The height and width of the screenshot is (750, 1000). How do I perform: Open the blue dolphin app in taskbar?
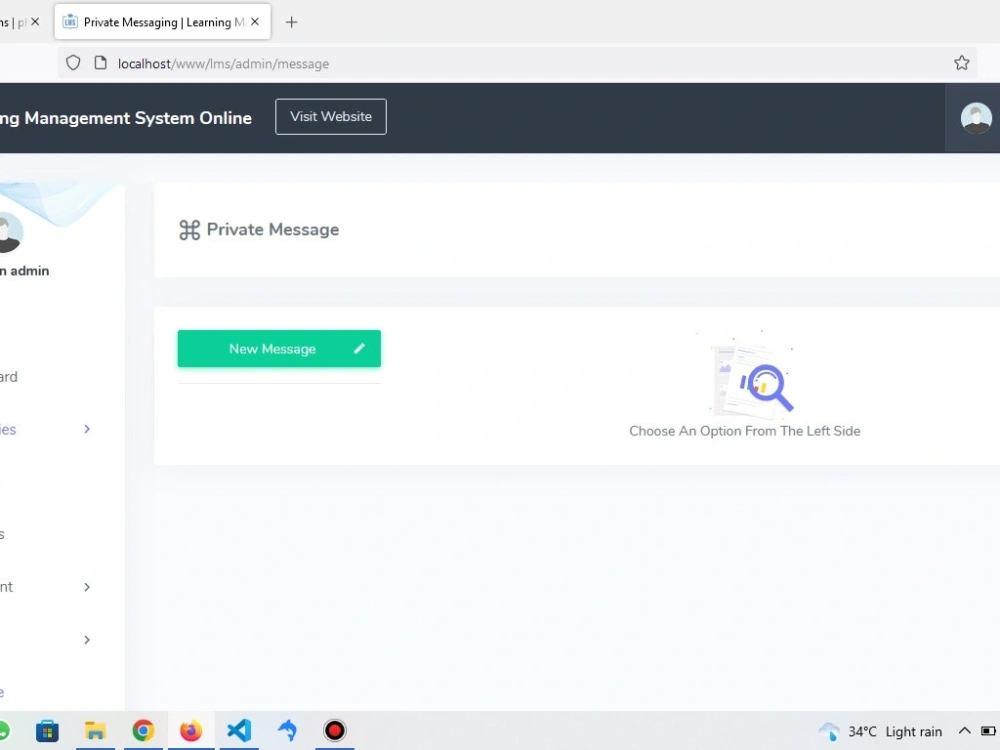[287, 731]
